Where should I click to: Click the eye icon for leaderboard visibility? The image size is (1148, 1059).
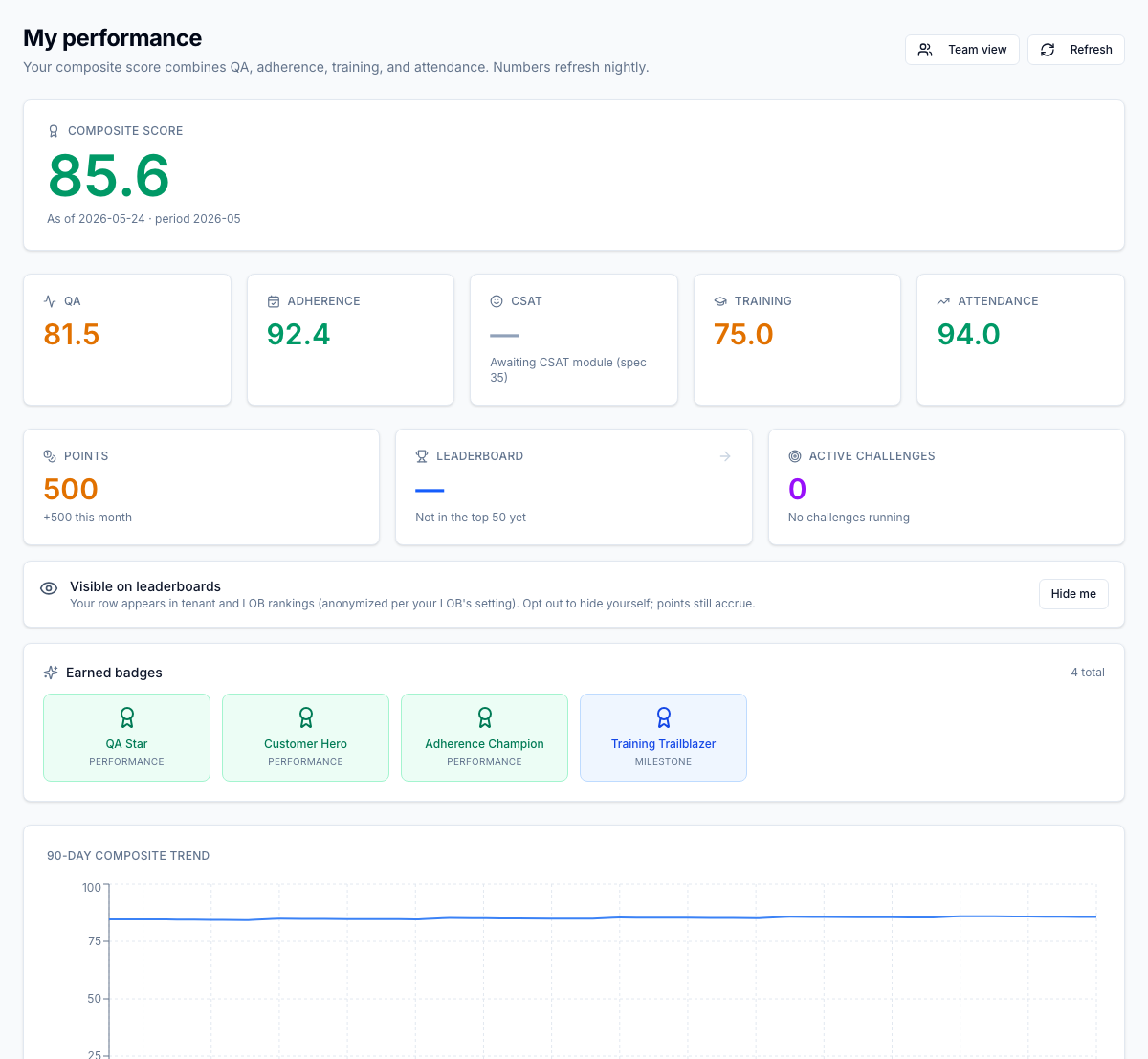tap(49, 588)
